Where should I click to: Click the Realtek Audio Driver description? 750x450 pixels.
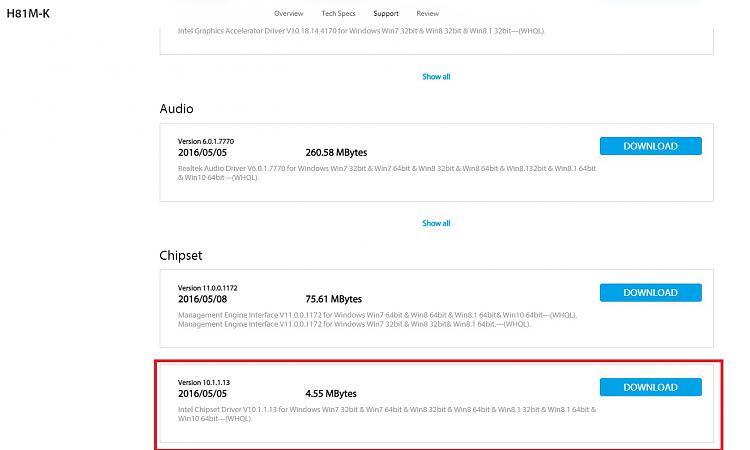tap(386, 173)
